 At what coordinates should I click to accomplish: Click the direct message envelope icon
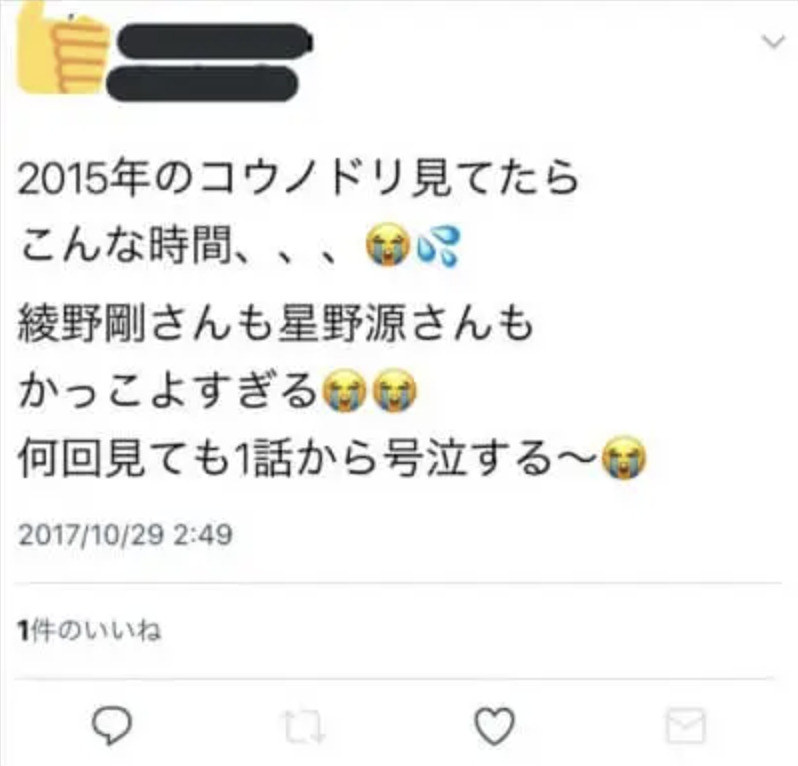686,725
